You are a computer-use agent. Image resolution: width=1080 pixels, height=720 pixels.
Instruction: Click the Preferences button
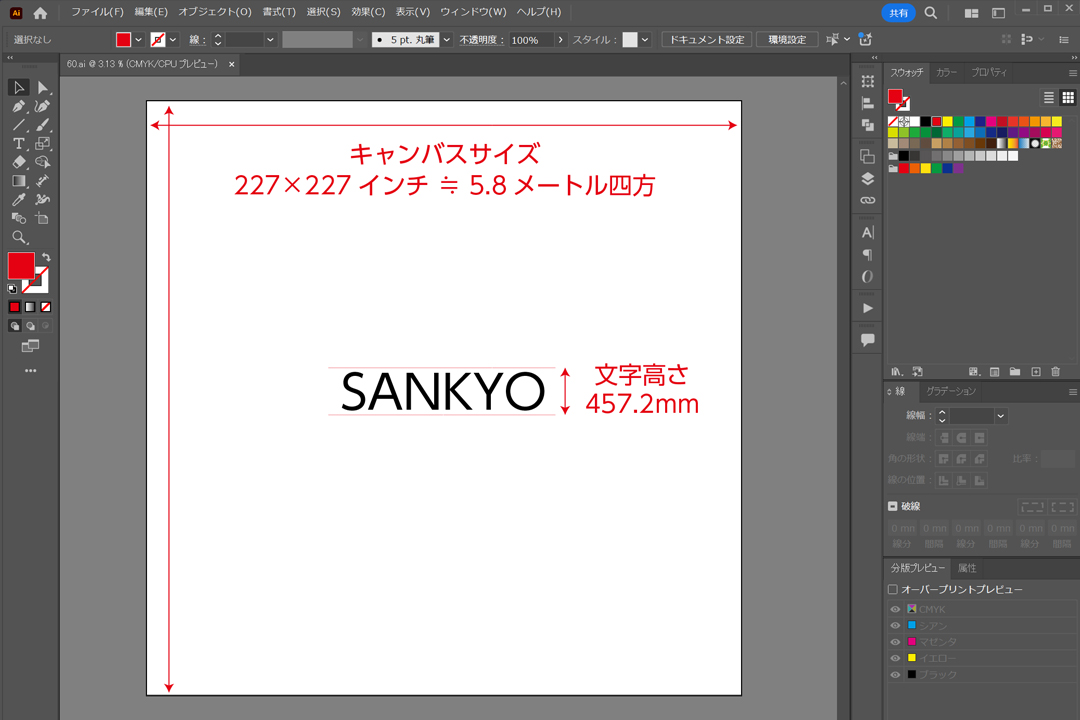pos(787,40)
